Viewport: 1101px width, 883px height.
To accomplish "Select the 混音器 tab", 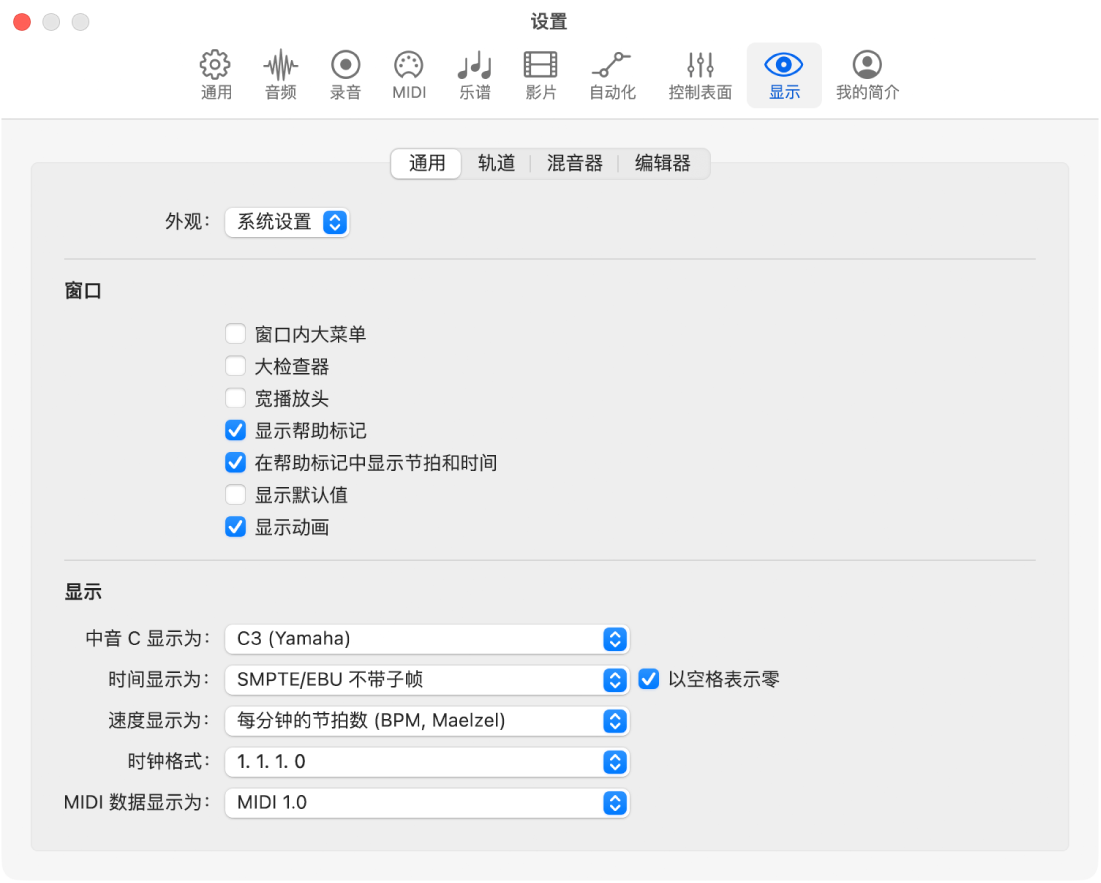I will tap(575, 164).
